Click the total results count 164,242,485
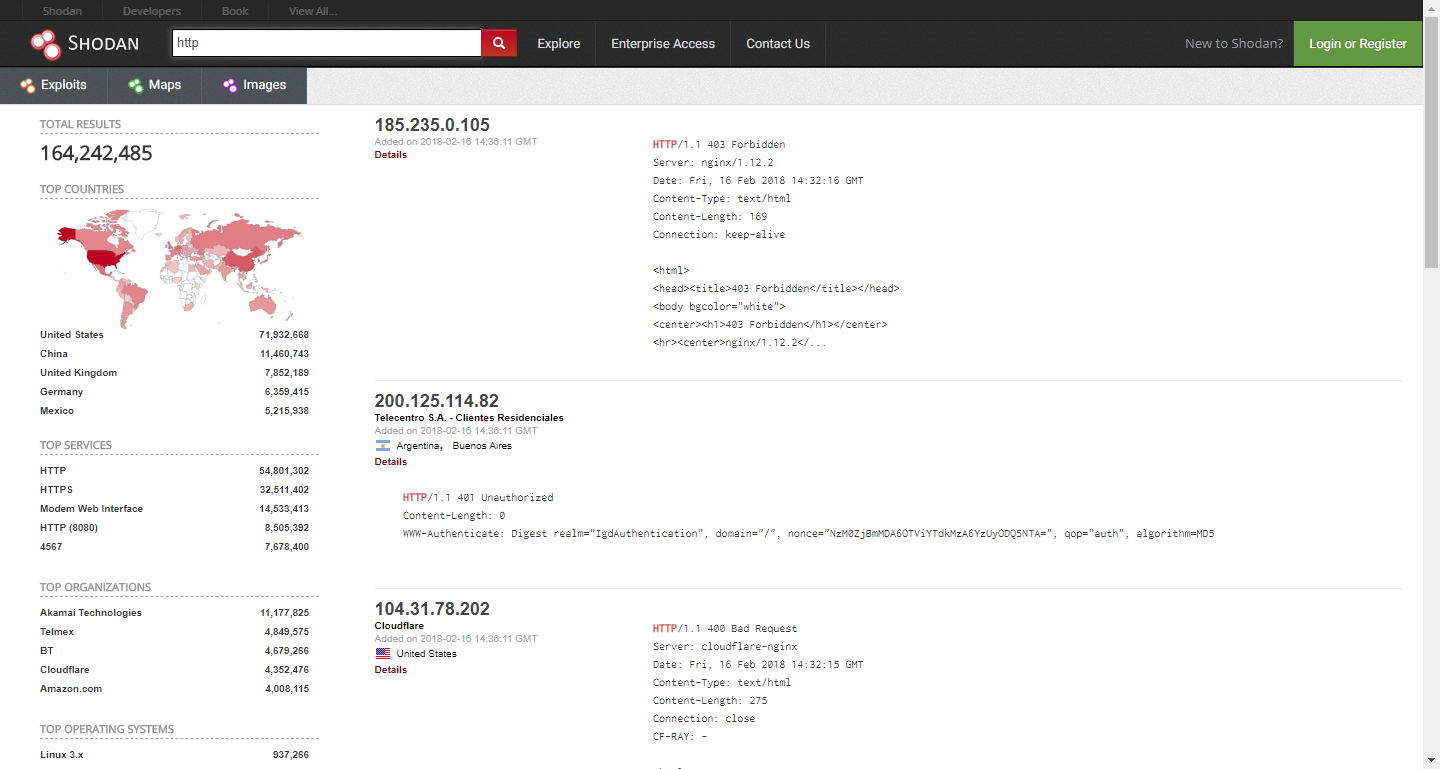The height and width of the screenshot is (769, 1440). pos(96,153)
